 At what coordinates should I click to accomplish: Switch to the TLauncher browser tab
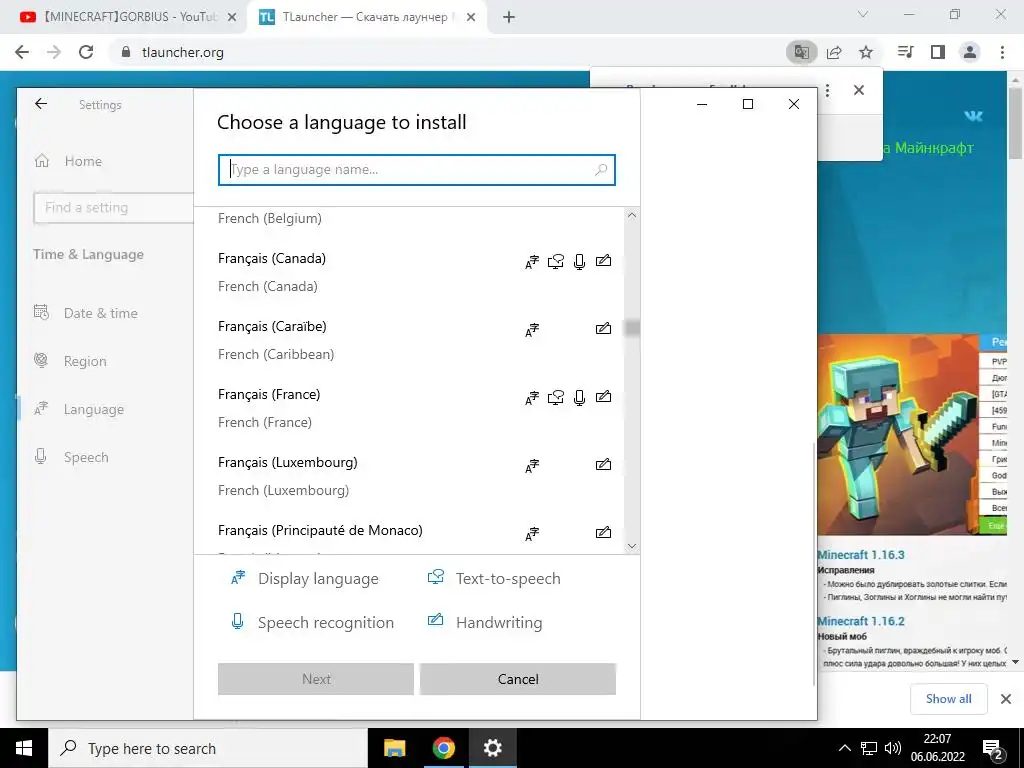point(366,17)
